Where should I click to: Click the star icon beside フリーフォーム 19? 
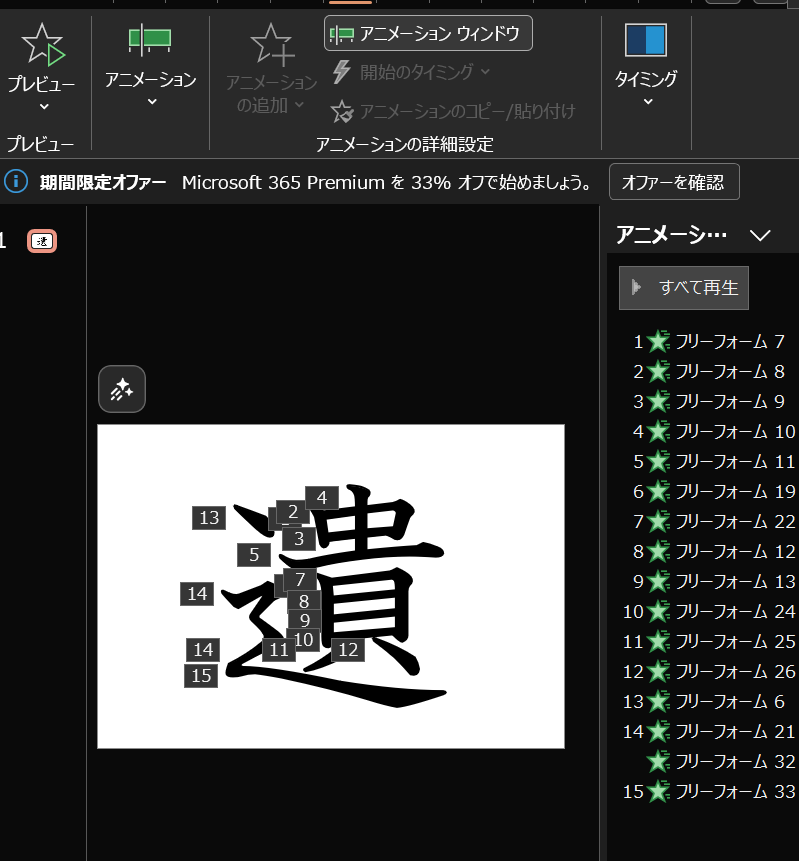[658, 492]
